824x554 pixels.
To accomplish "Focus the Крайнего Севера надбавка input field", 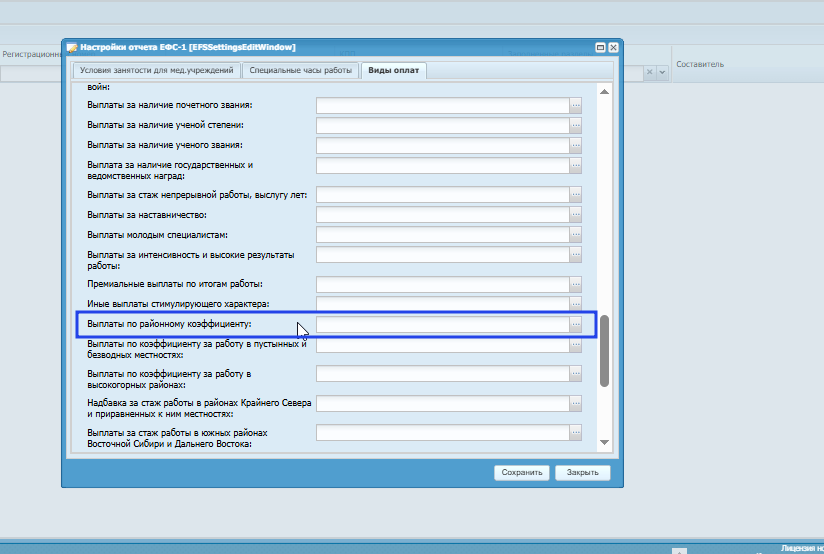I will [x=443, y=403].
